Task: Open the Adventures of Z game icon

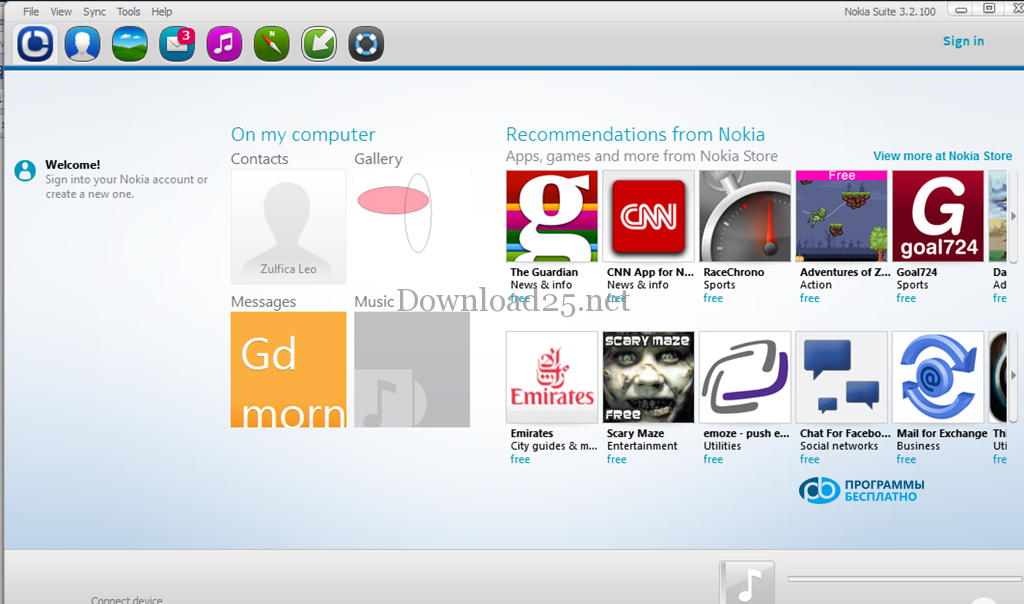Action: [x=842, y=216]
